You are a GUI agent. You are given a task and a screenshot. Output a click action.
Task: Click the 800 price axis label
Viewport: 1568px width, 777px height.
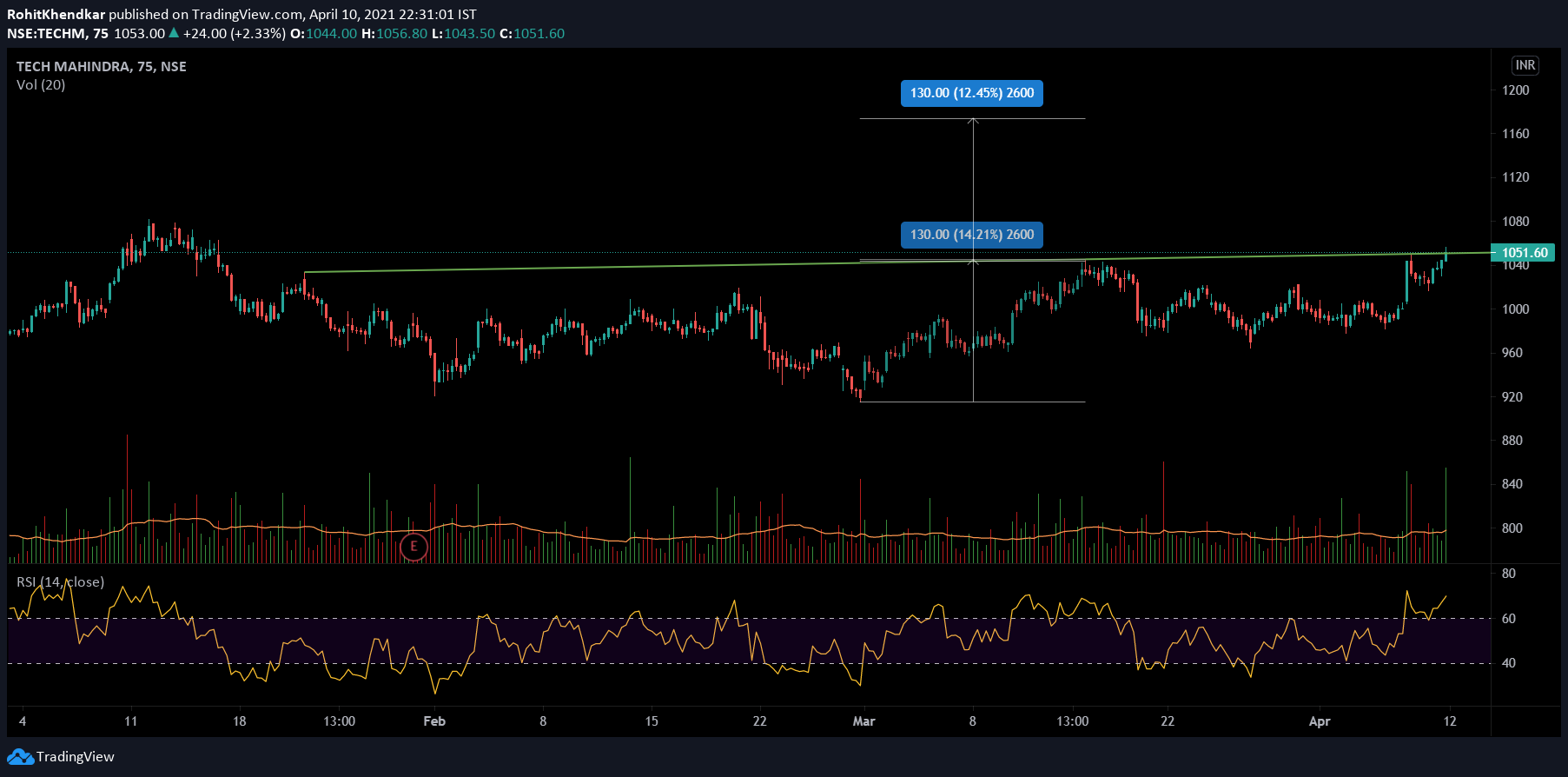1512,528
